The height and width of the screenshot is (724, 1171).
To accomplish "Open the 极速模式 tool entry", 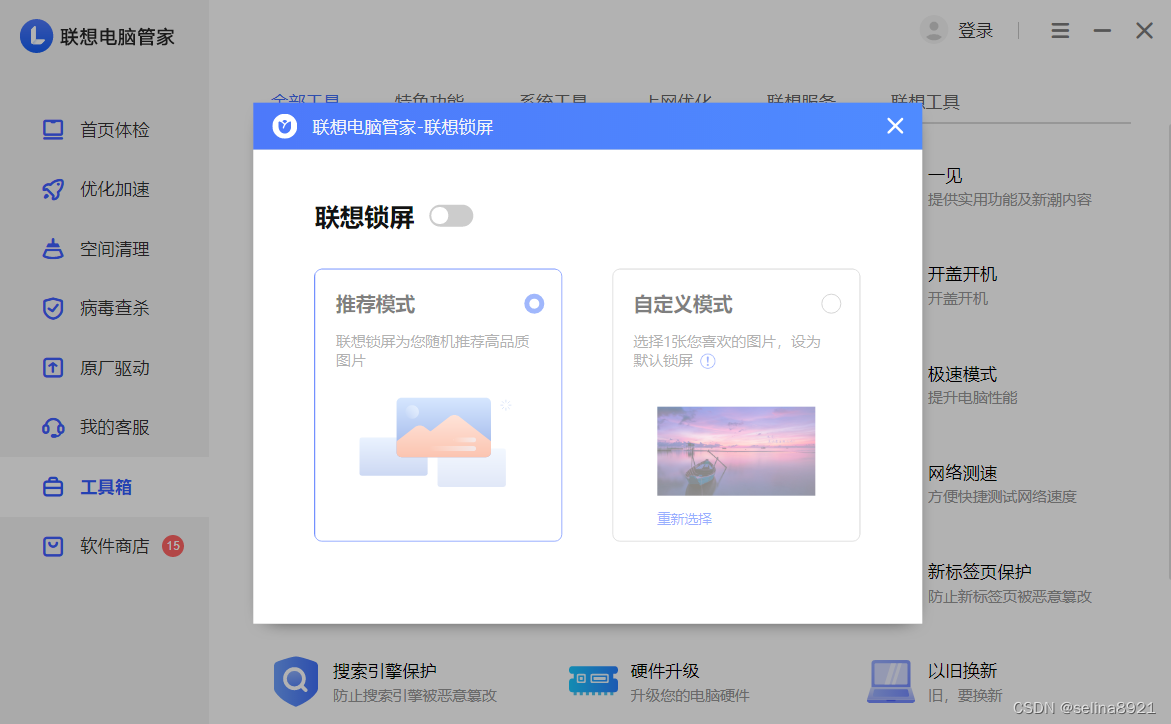I will point(972,385).
